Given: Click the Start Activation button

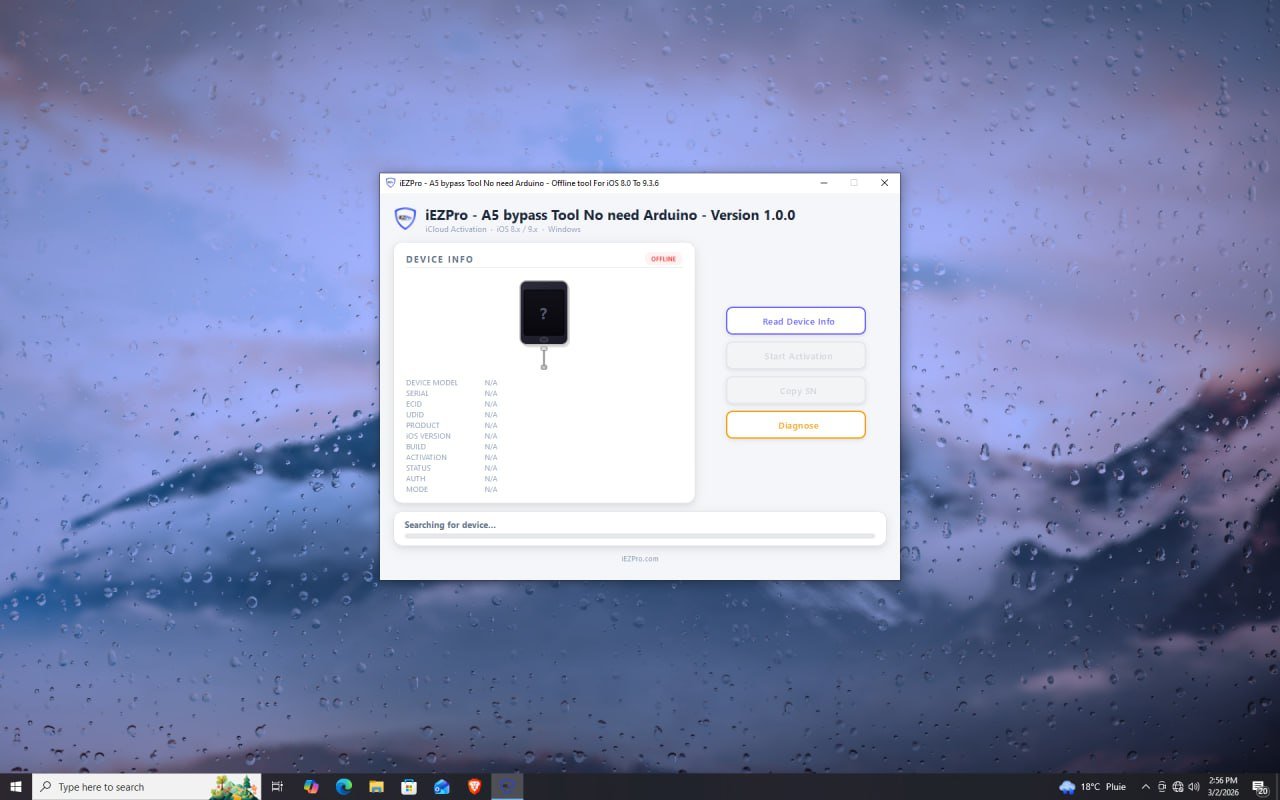Looking at the screenshot, I should point(796,355).
